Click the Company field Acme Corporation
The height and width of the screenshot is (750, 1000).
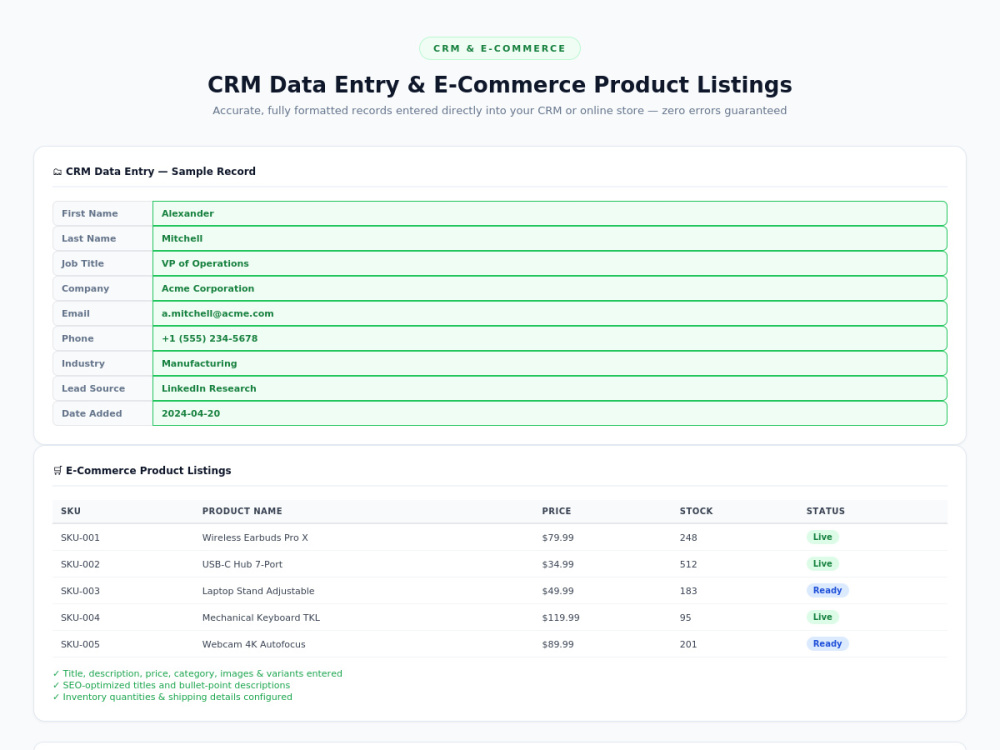[550, 288]
